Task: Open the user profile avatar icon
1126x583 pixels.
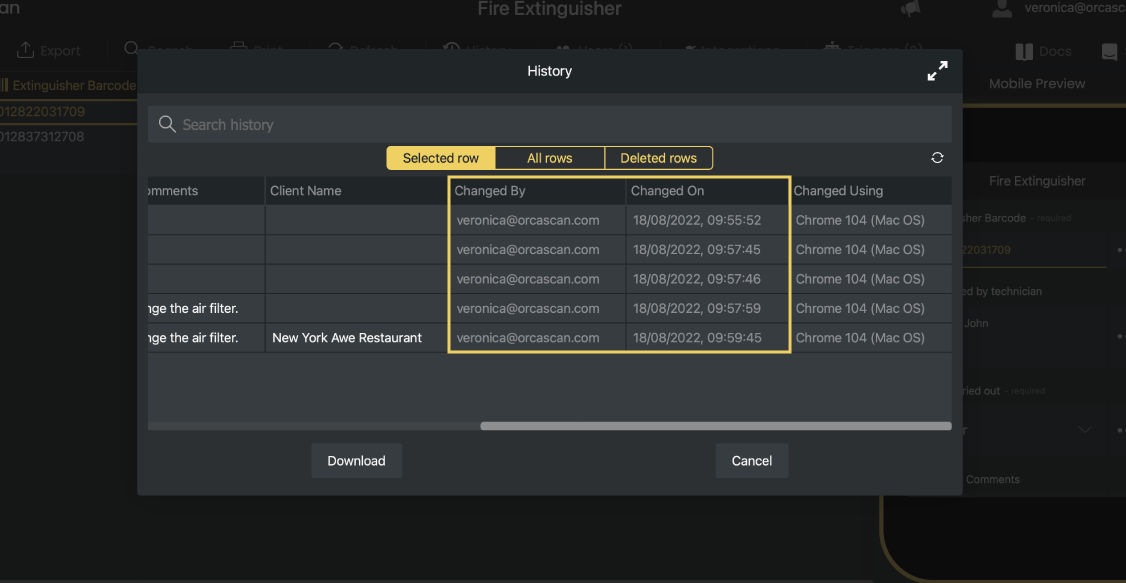Action: [x=1002, y=9]
